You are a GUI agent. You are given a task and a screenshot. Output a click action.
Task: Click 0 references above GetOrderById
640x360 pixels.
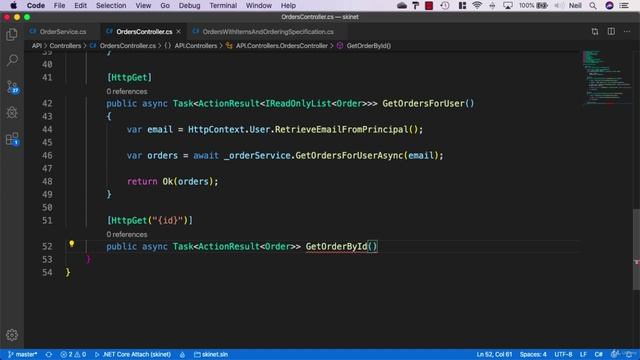pos(127,234)
